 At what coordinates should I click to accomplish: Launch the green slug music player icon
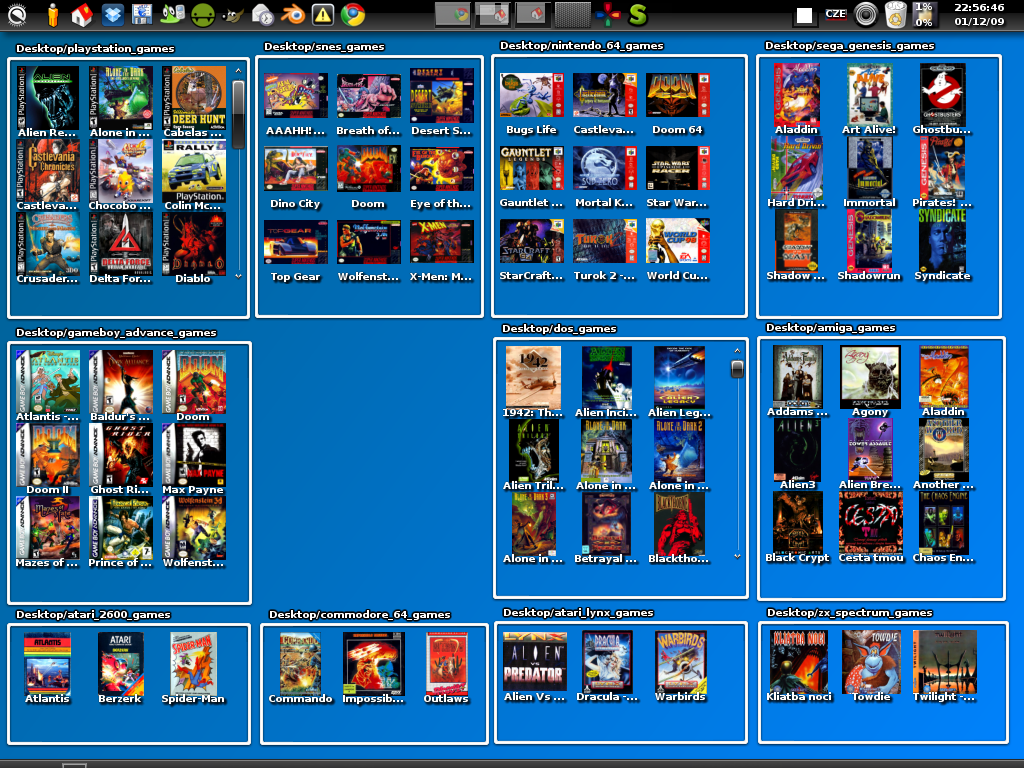point(172,14)
